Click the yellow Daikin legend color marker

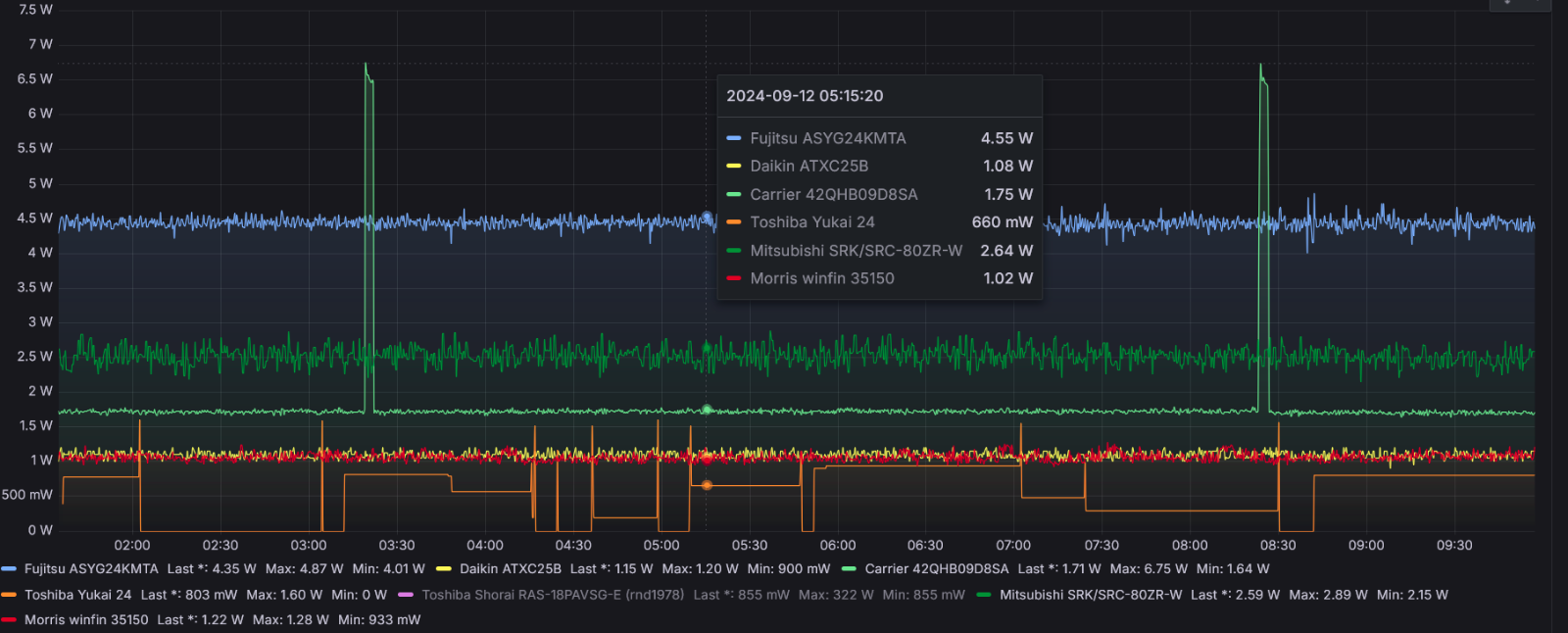(444, 568)
